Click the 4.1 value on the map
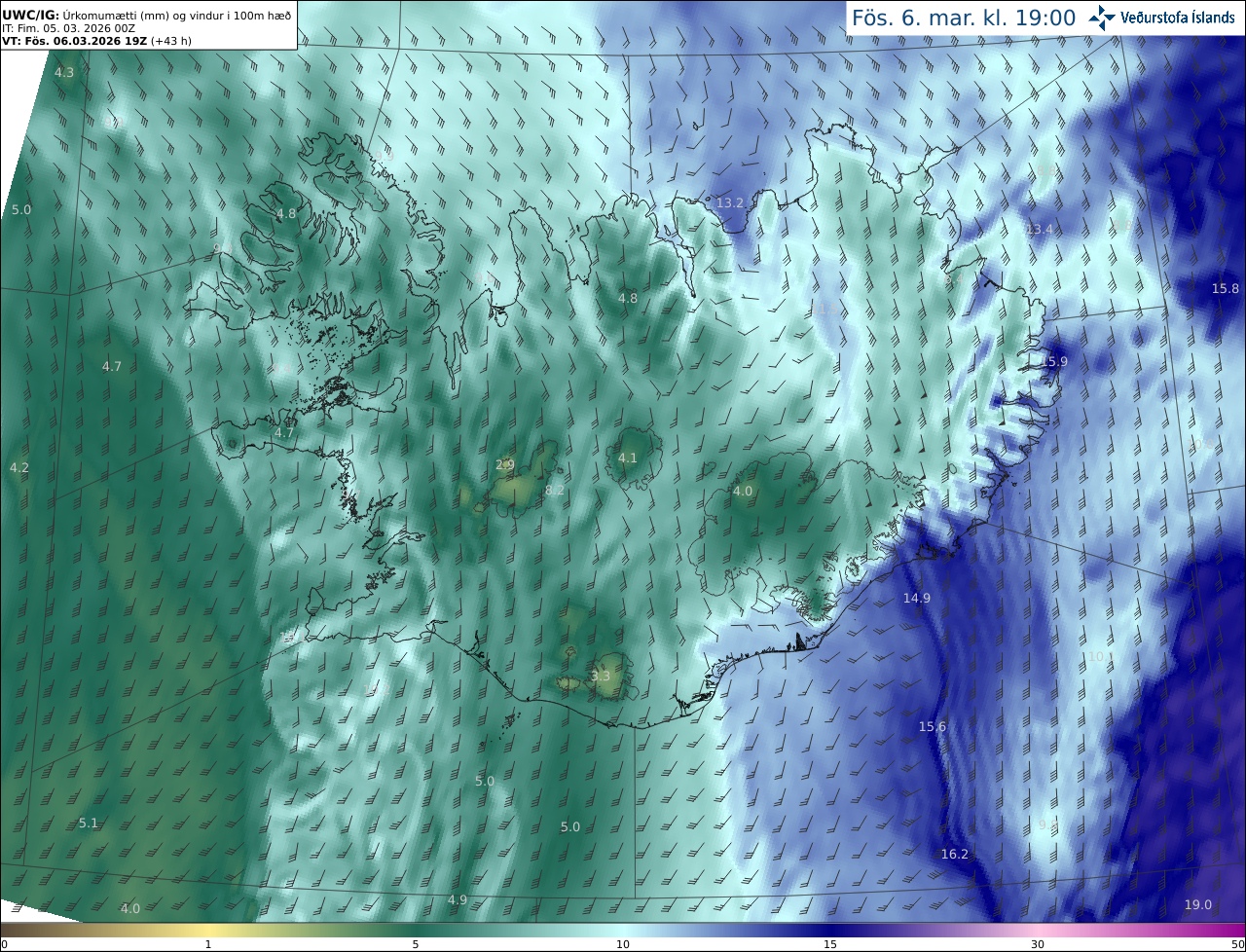The height and width of the screenshot is (952, 1246). coord(628,458)
